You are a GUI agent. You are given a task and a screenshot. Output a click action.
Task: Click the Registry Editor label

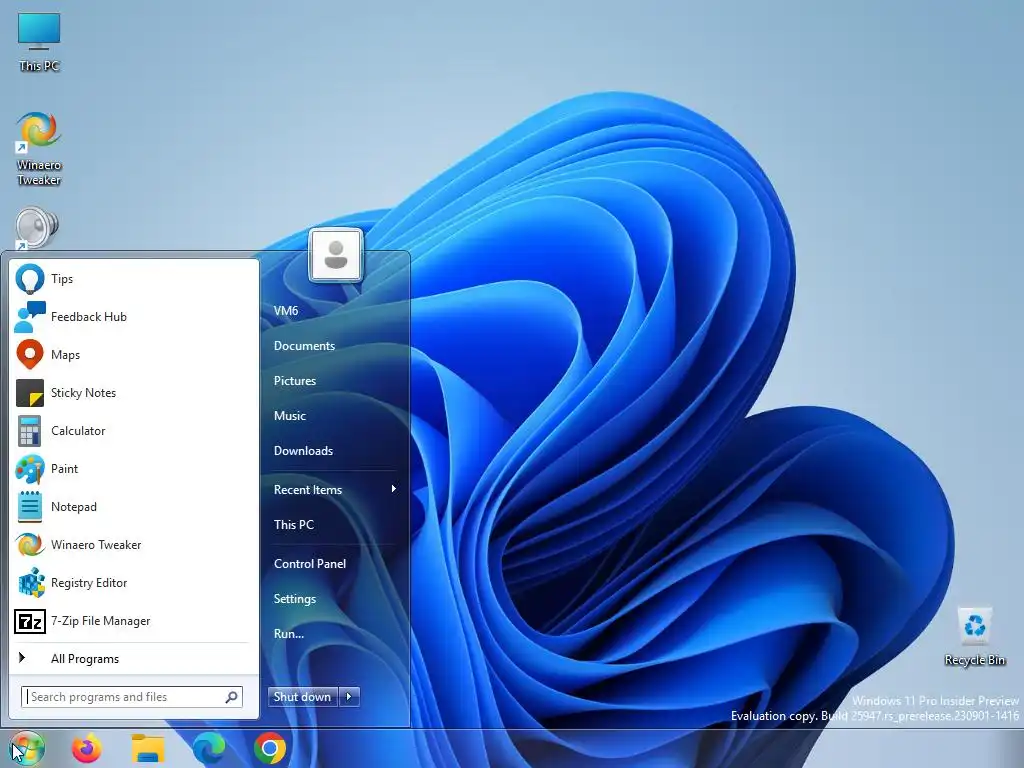coord(89,583)
